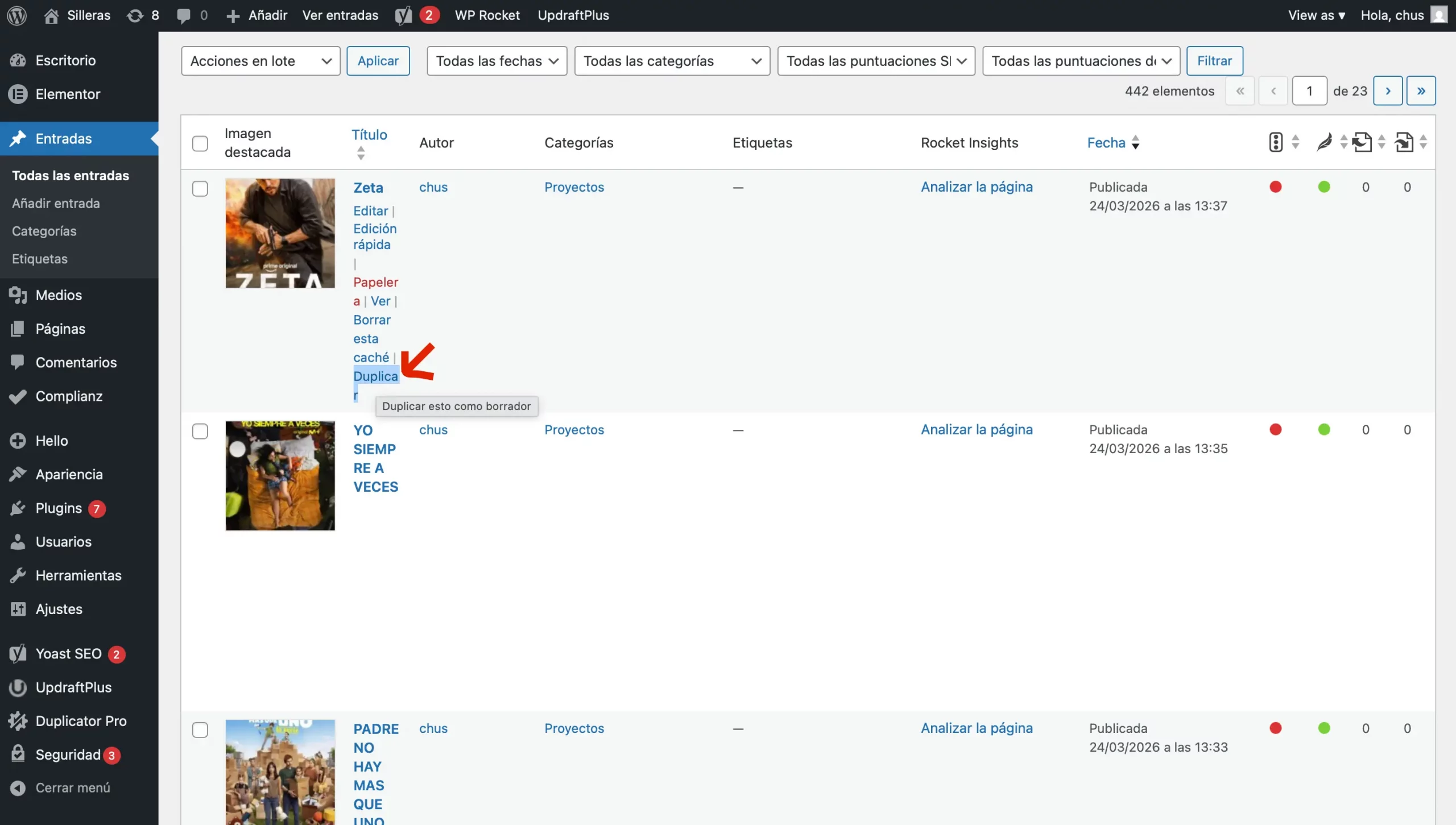Open the Añadir menu in the admin bar
The width and height of the screenshot is (1456, 825).
tap(257, 15)
